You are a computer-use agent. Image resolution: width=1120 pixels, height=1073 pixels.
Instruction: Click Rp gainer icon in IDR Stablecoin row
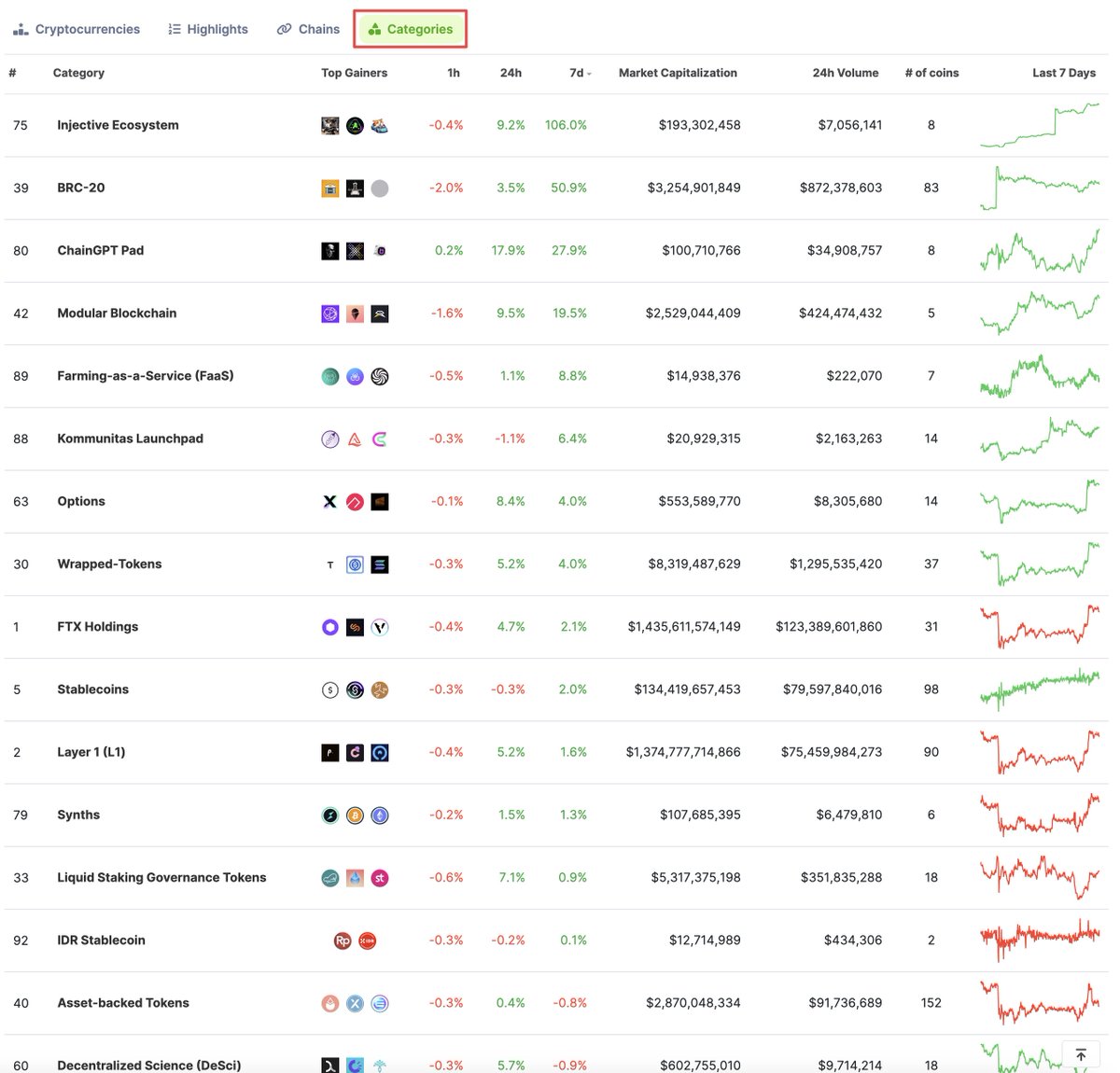343,941
